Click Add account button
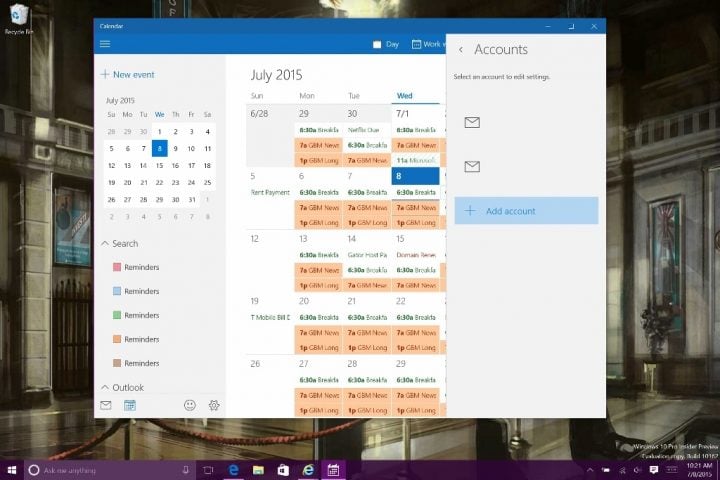Viewport: 720px width, 480px height. [x=526, y=211]
